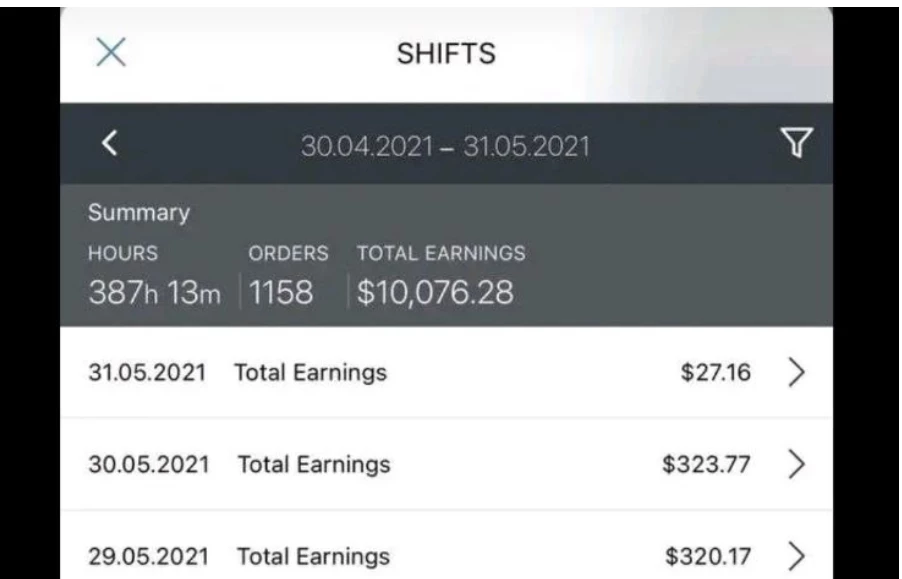Select the date range 30.04.2021 – 31.05.2021

coord(445,146)
